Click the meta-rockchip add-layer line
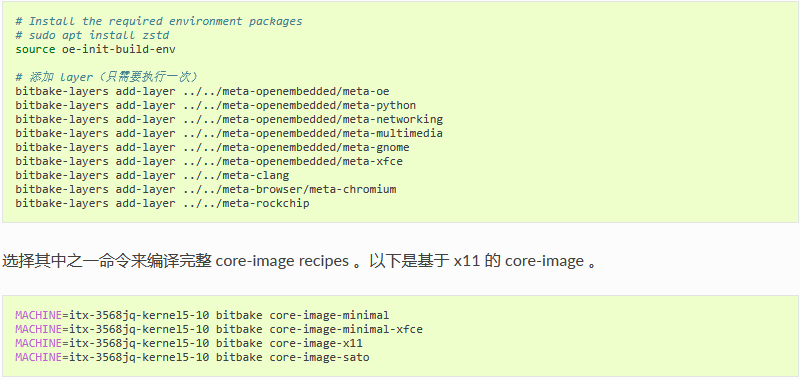The width and height of the screenshot is (800, 380). (162, 204)
